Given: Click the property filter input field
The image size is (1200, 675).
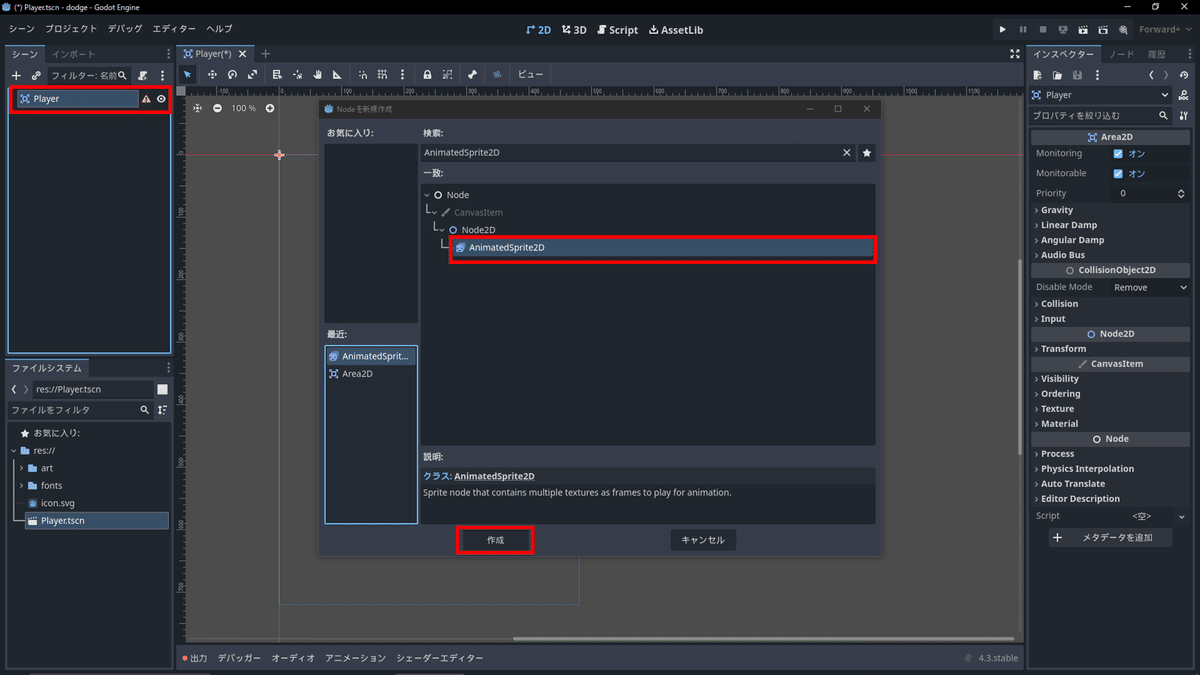Looking at the screenshot, I should click(x=1100, y=116).
